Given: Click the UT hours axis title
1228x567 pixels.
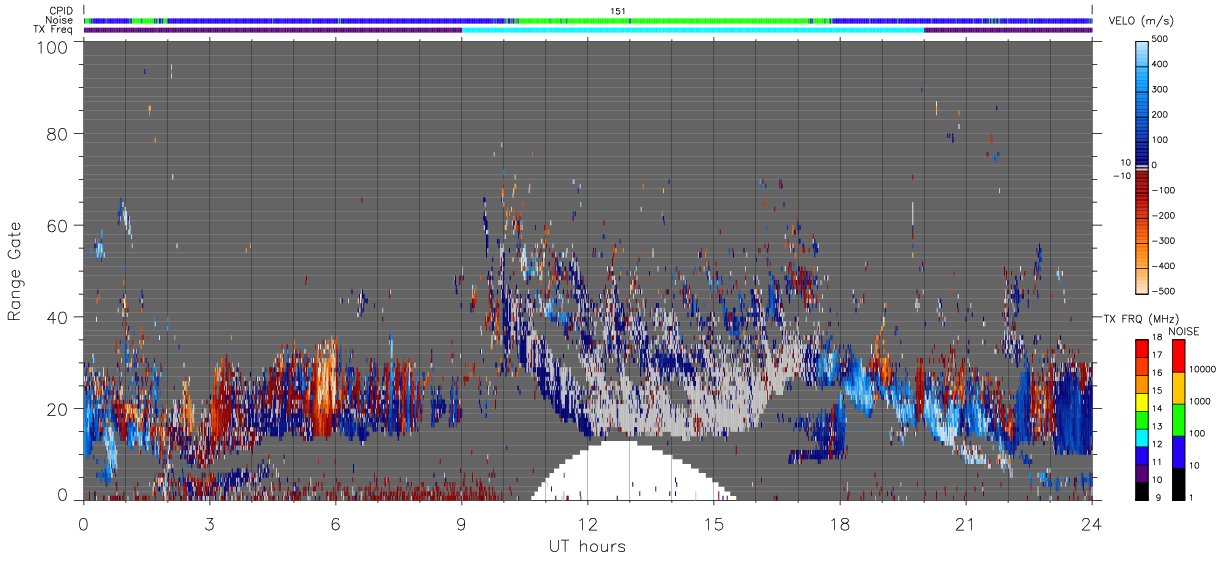Looking at the screenshot, I should [587, 546].
